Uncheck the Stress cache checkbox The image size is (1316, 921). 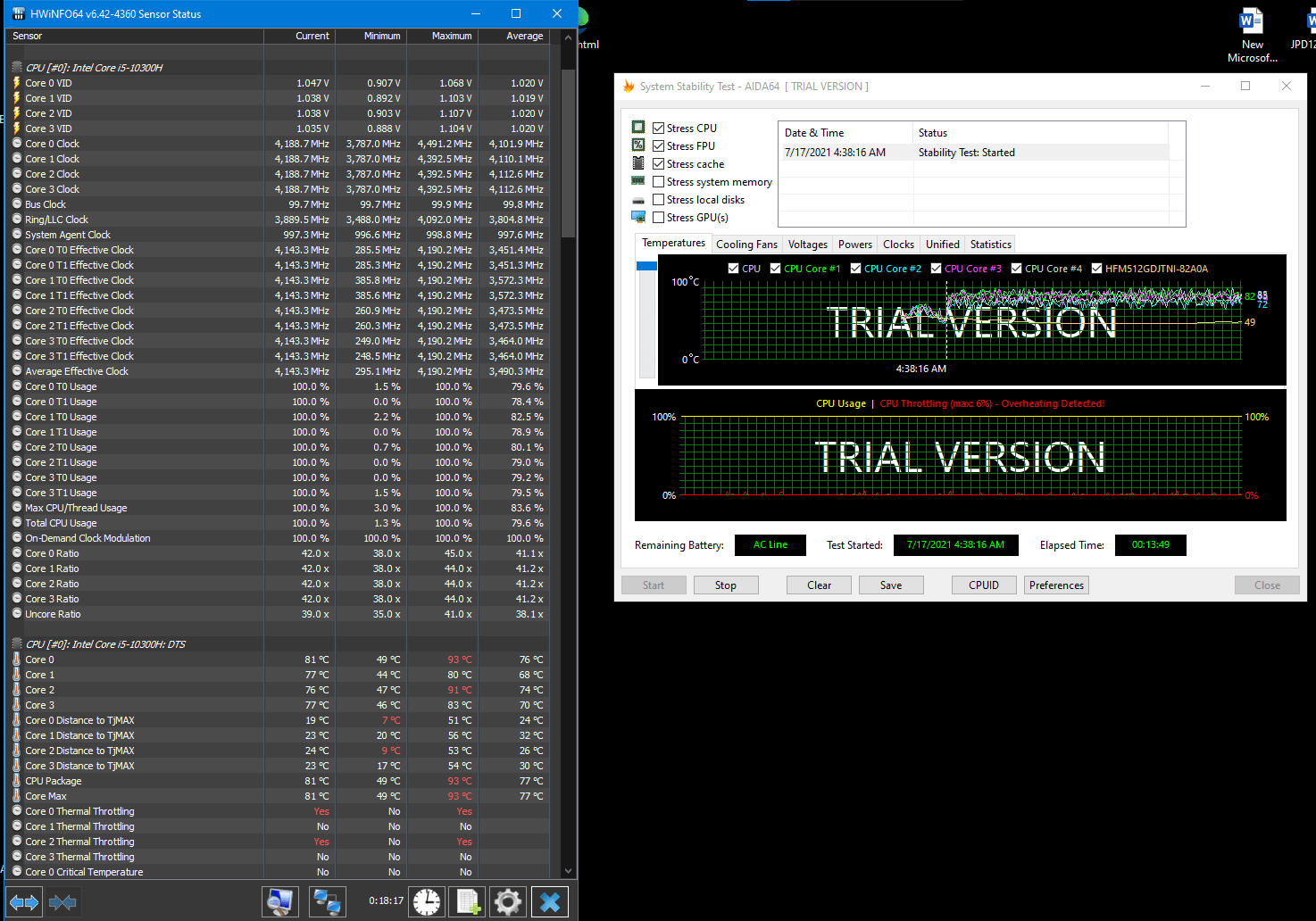point(659,163)
